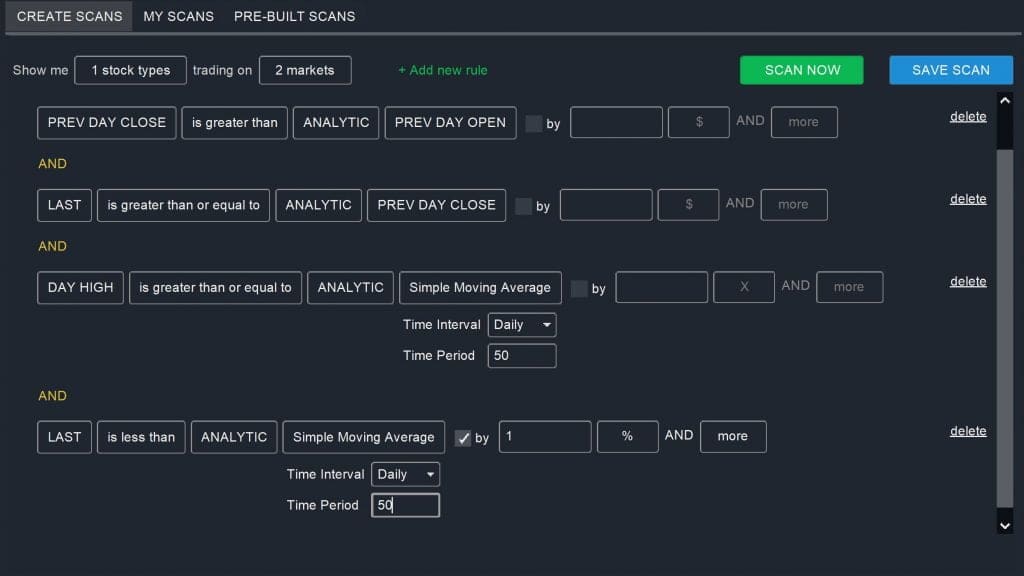Open the Daily dropdown in the last rule
The image size is (1024, 576).
(405, 474)
